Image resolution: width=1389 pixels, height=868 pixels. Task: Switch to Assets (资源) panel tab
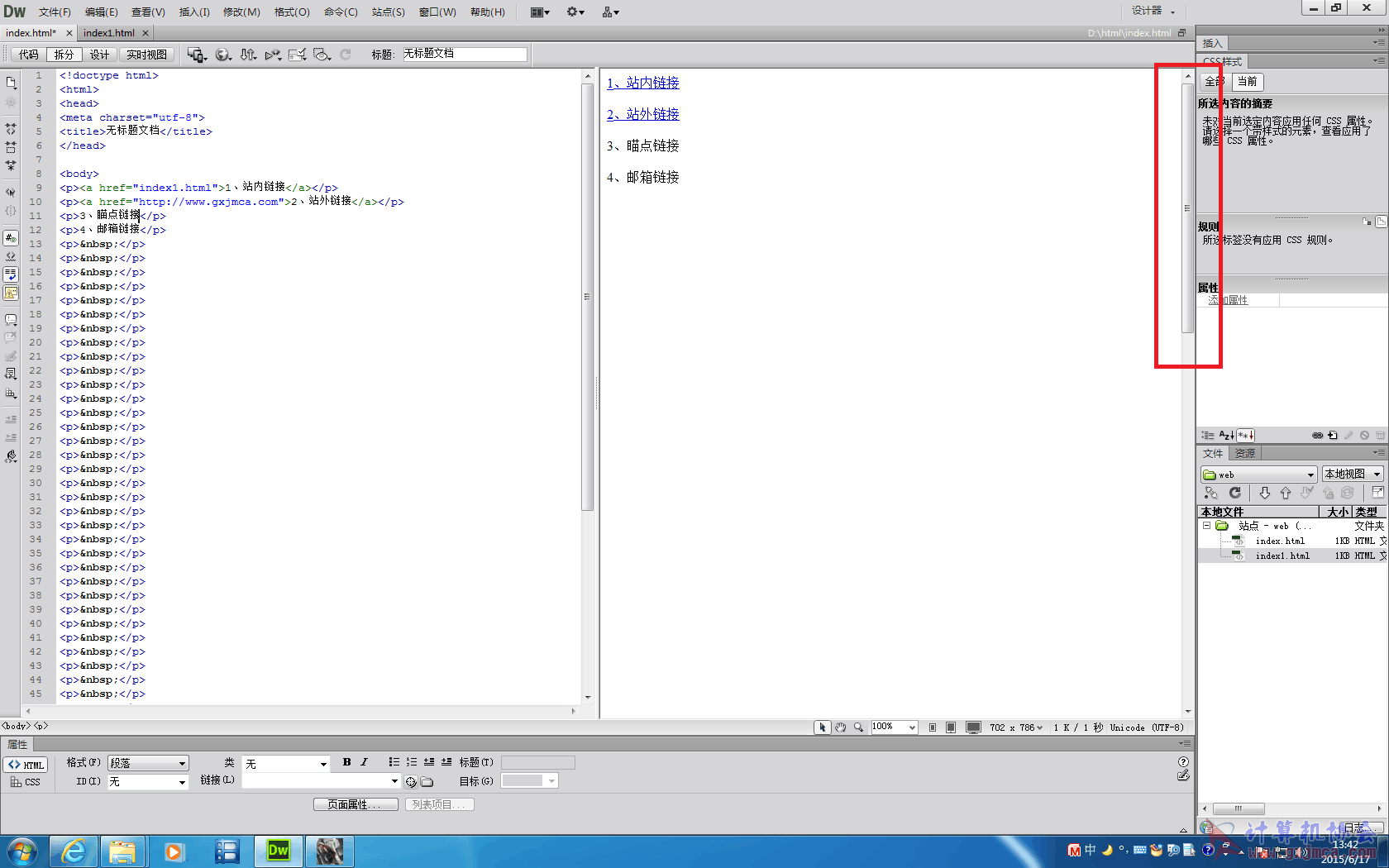click(x=1245, y=453)
